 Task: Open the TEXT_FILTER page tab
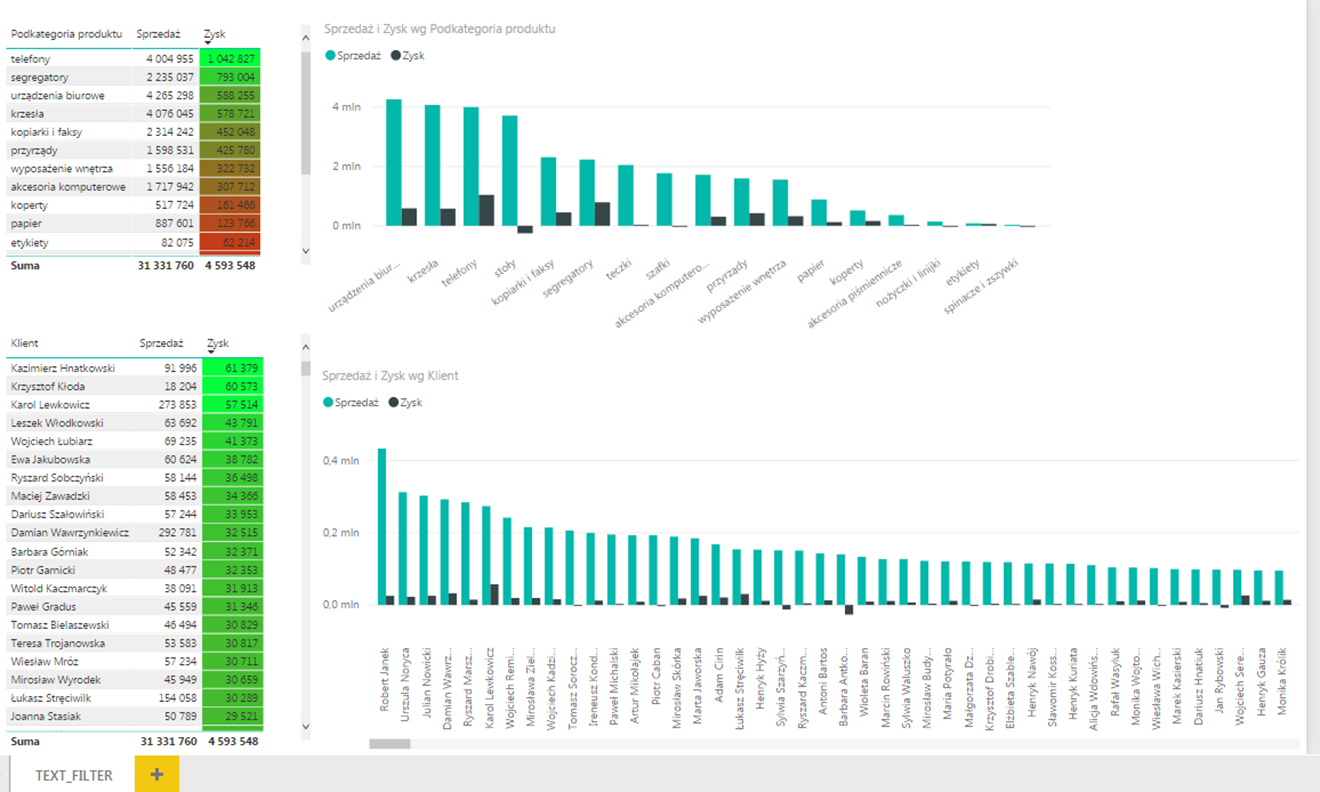click(x=74, y=775)
